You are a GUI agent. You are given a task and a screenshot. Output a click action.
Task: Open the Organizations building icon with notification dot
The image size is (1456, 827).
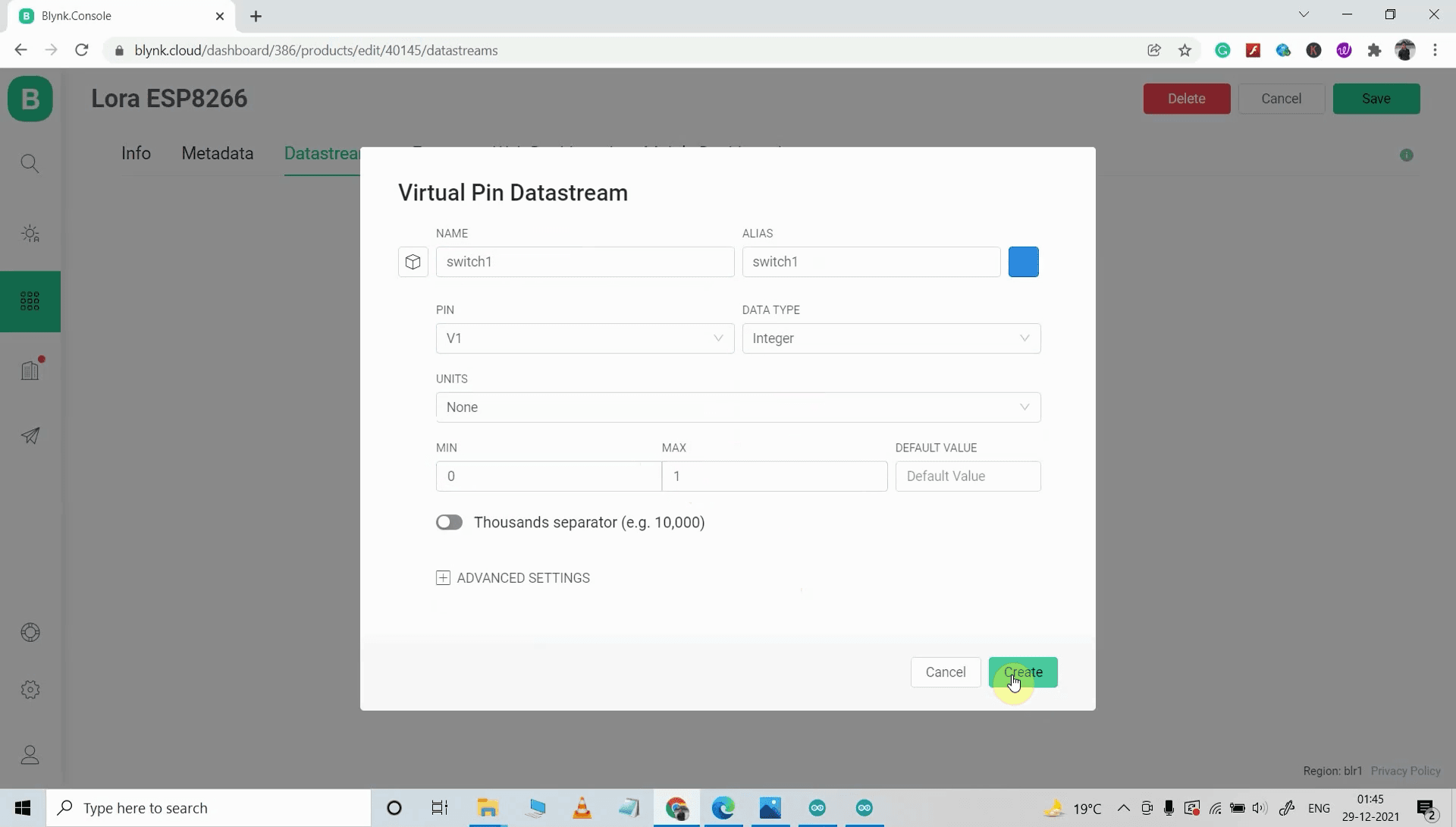[x=30, y=369]
